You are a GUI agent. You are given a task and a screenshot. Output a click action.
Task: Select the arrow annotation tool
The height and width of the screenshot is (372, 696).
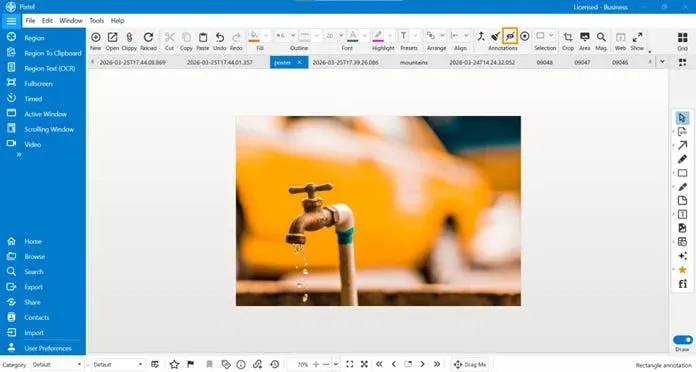(682, 145)
